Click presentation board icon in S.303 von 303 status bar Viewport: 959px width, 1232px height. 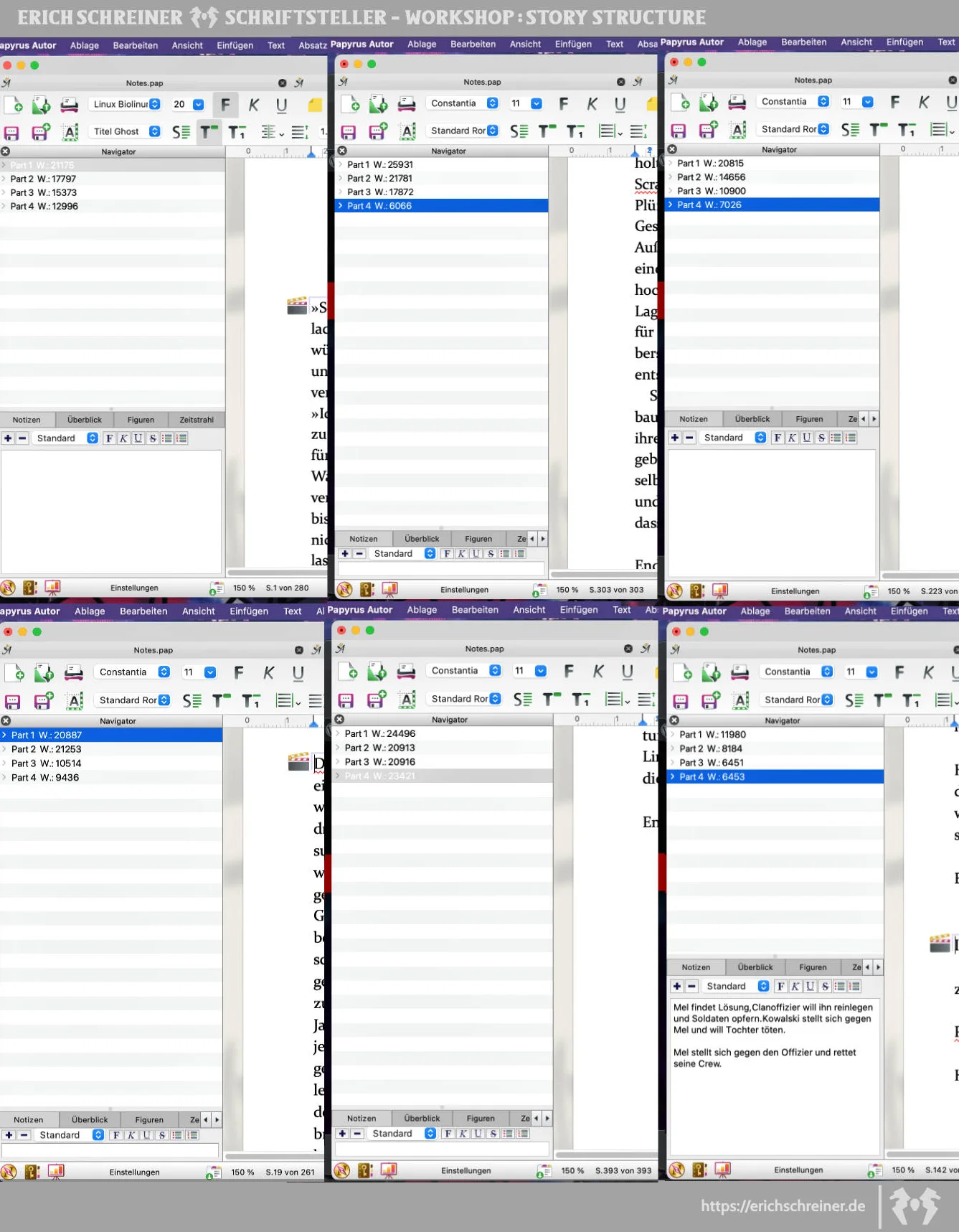[x=389, y=590]
